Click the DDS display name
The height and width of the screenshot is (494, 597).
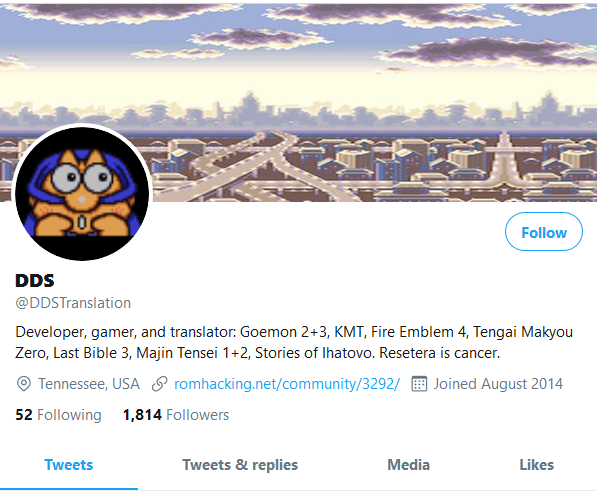tap(35, 281)
